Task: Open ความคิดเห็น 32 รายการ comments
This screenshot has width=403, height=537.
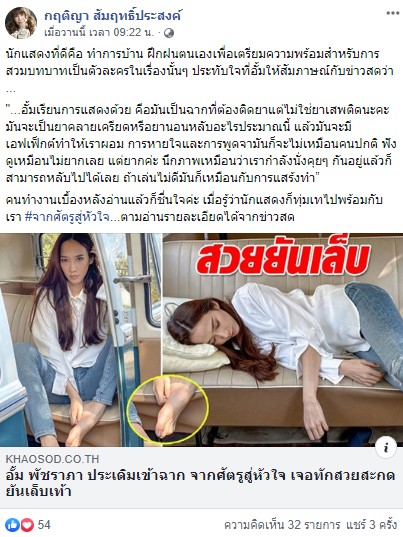Action: tap(282, 525)
